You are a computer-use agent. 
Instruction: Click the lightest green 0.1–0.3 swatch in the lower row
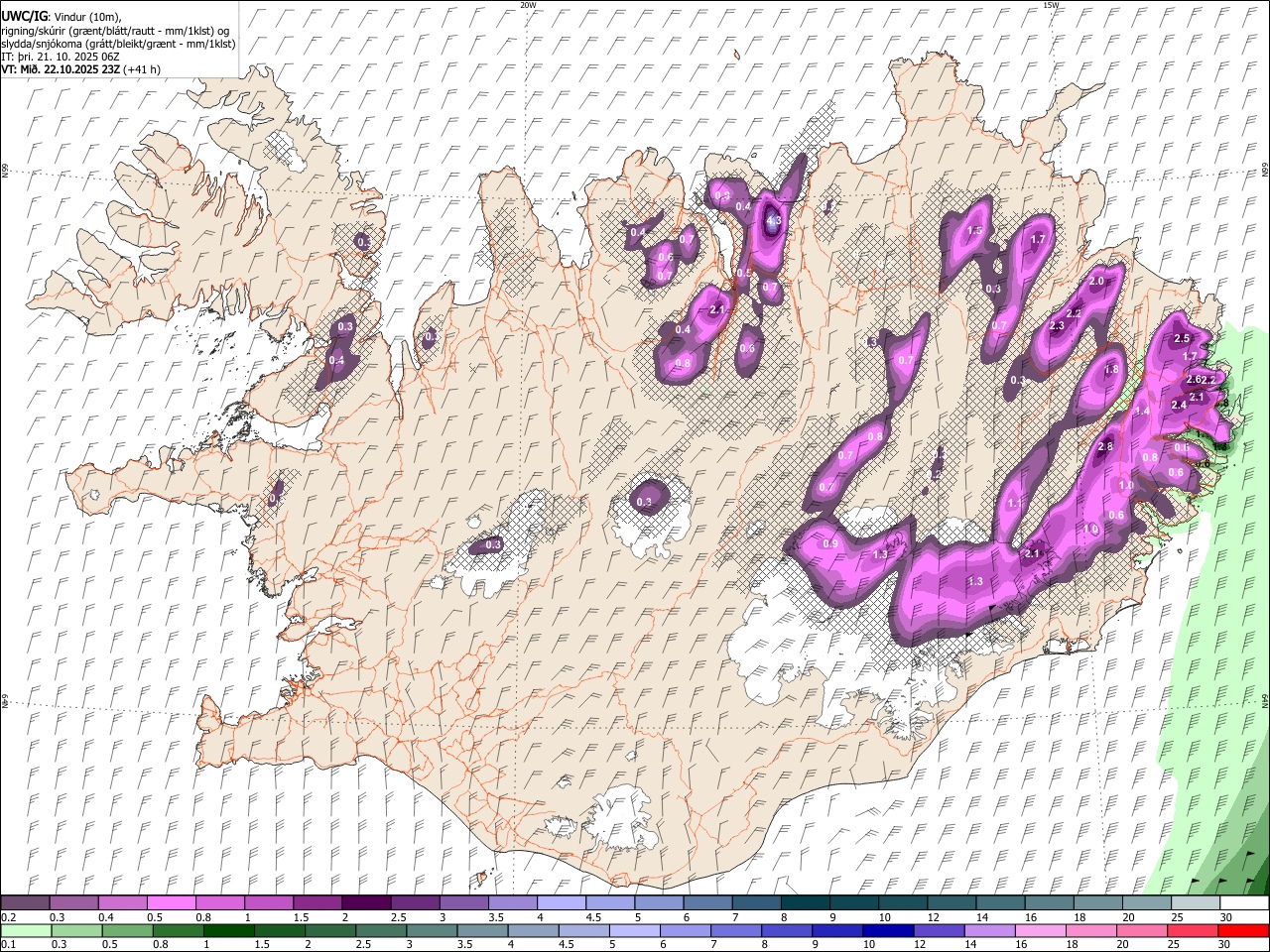click(26, 930)
